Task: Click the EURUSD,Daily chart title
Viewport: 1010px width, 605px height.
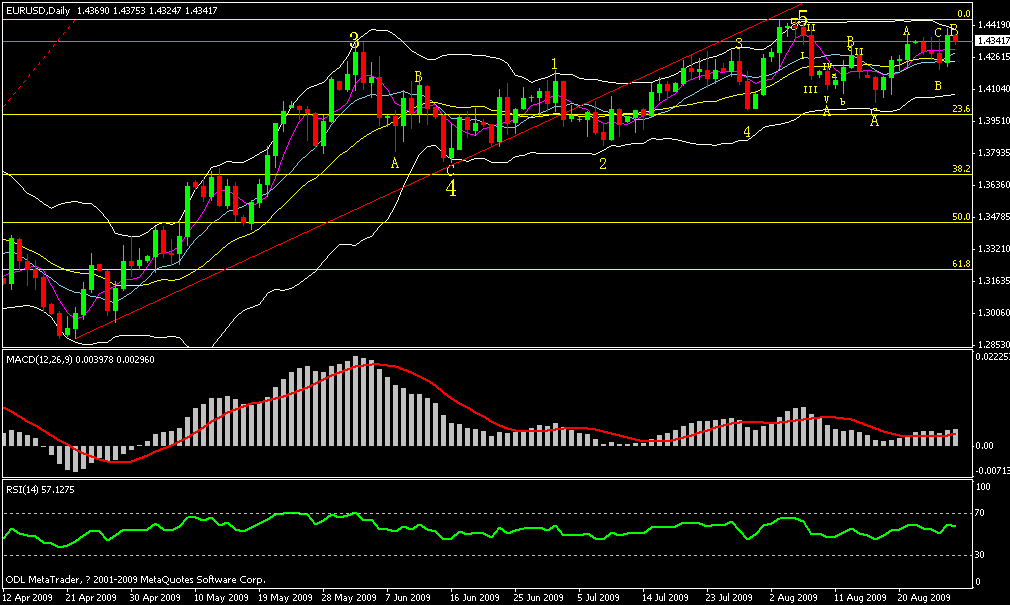Action: (37, 11)
